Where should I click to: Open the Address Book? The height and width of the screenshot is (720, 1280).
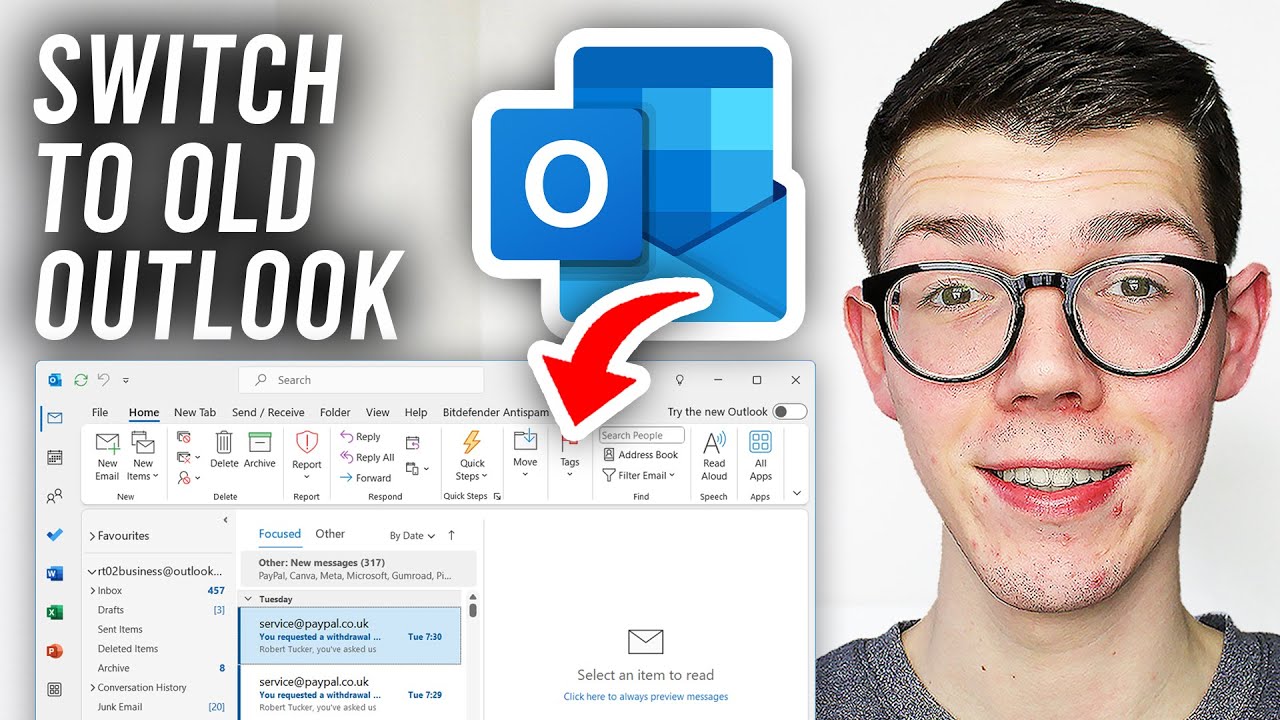(641, 455)
